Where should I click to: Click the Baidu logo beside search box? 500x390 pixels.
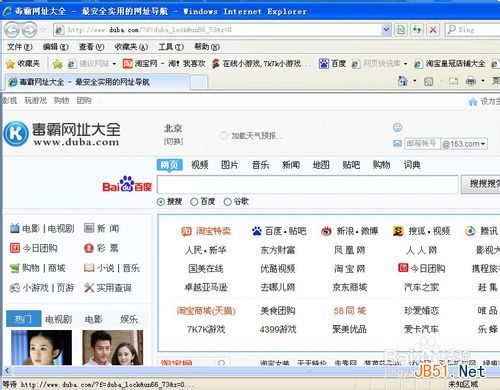(127, 184)
